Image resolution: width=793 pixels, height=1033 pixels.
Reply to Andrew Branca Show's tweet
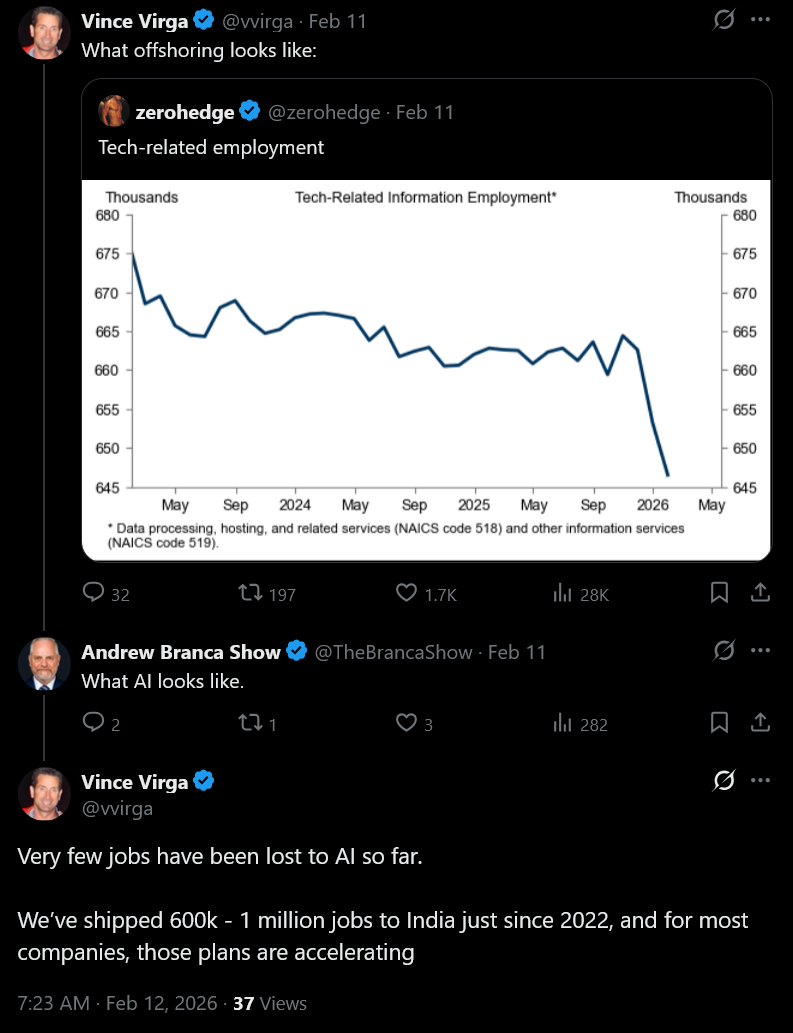(94, 723)
